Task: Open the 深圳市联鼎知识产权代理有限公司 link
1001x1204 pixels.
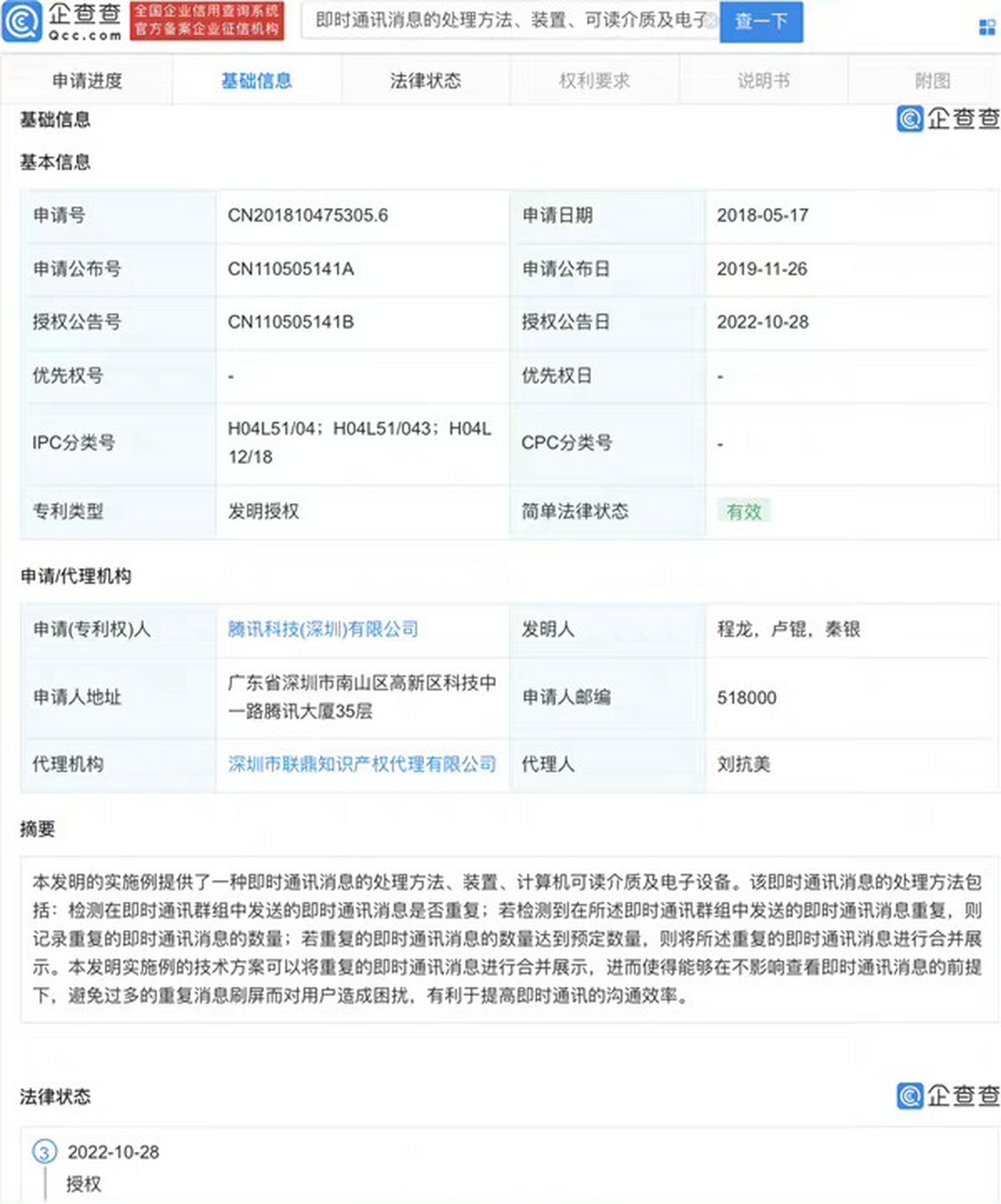Action: point(362,765)
